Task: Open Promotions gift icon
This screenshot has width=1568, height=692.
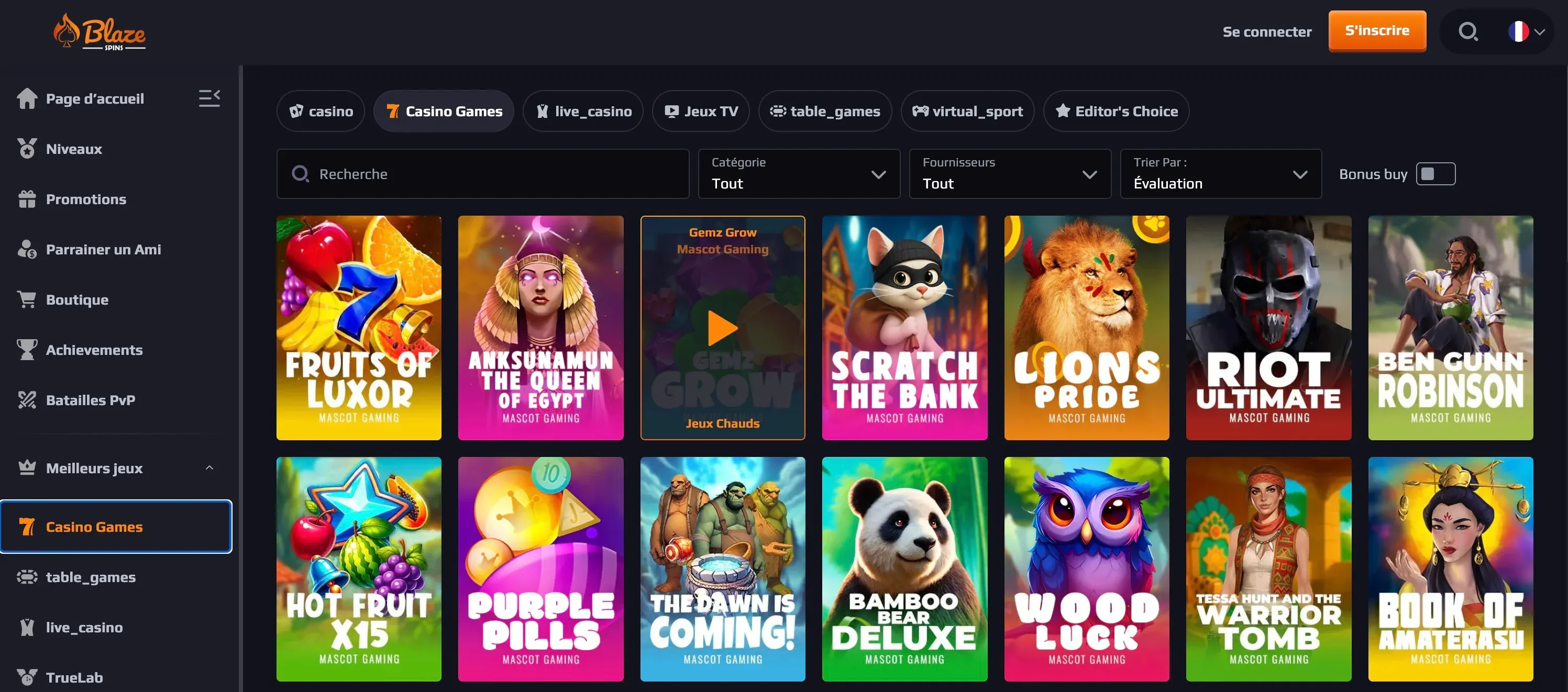Action: pos(27,198)
